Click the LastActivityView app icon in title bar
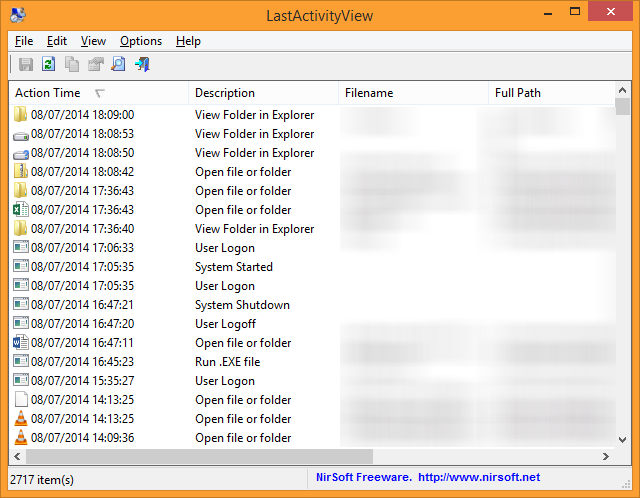 pos(18,15)
